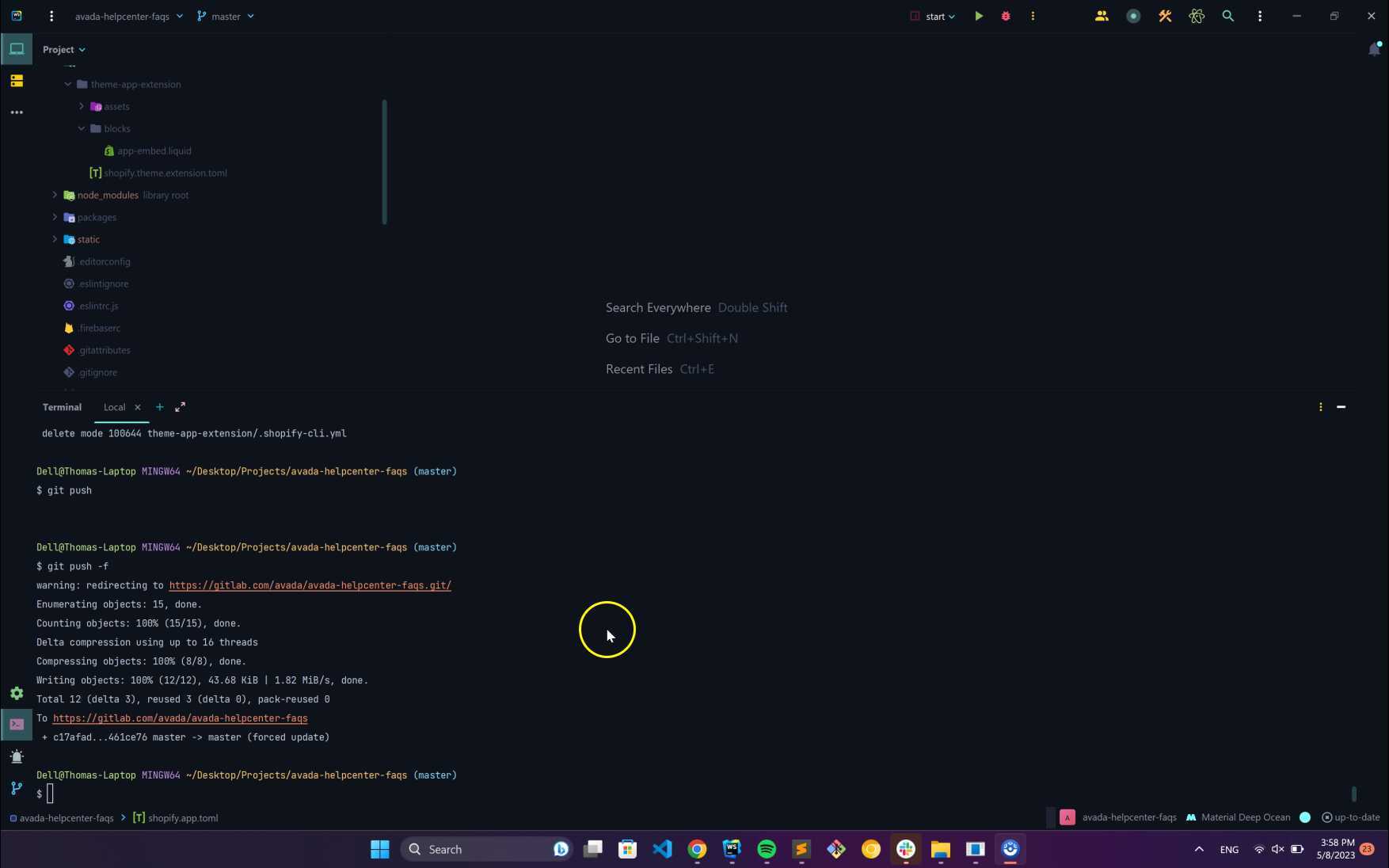Screen dimensions: 1389x868
Task: Click the Material Deep Ocean theme color circle
Action: tap(1303, 817)
